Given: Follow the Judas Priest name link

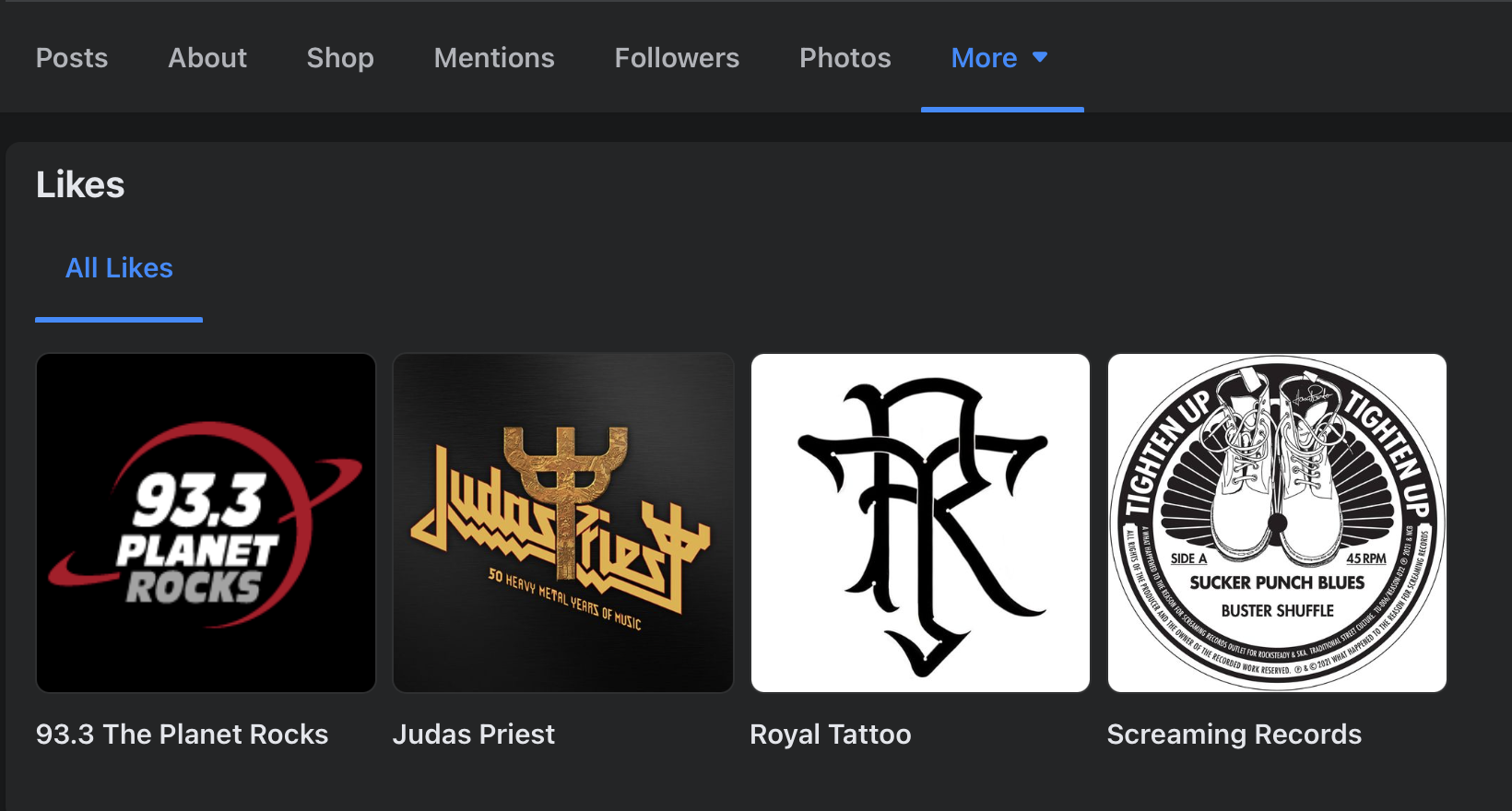Looking at the screenshot, I should pos(474,735).
